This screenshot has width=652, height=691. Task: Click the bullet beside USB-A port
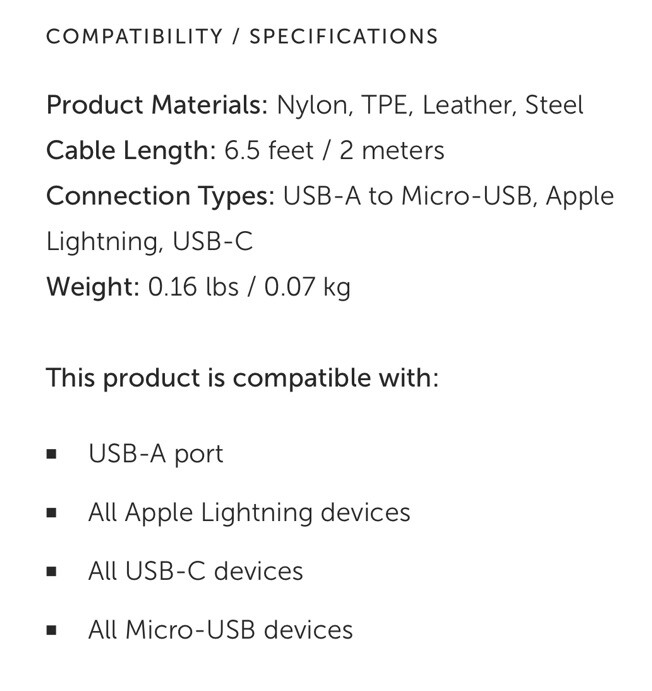click(x=52, y=454)
